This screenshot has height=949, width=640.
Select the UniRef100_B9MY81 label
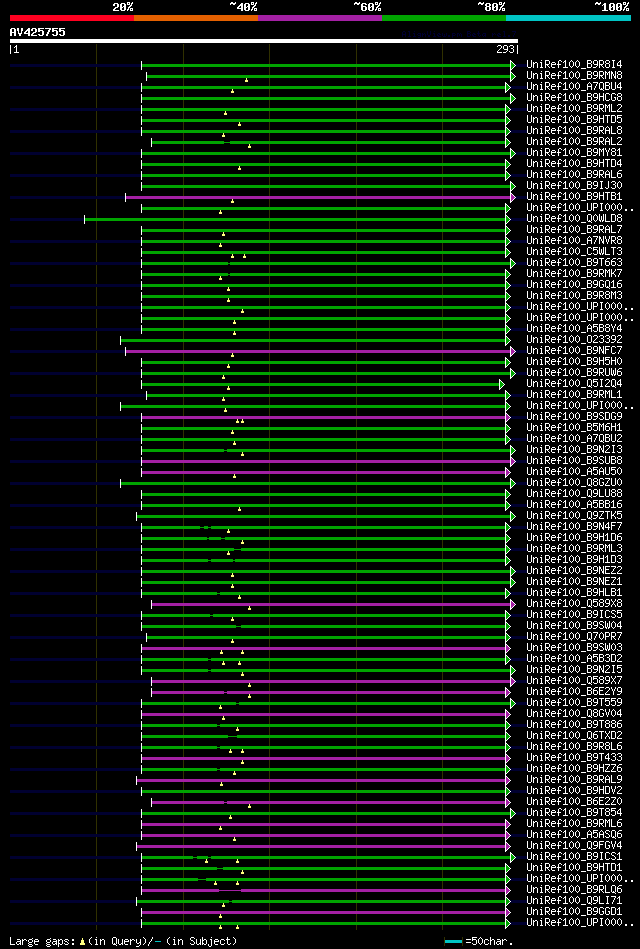pyautogui.click(x=575, y=153)
